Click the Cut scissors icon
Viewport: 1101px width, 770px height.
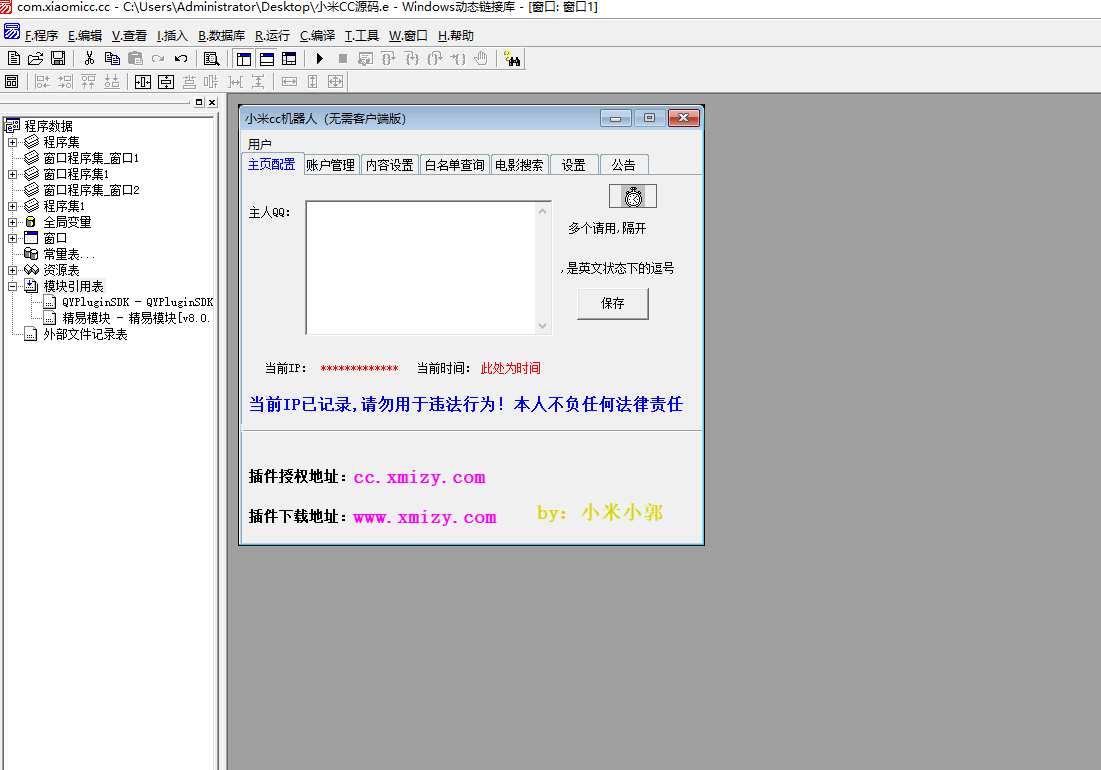89,59
